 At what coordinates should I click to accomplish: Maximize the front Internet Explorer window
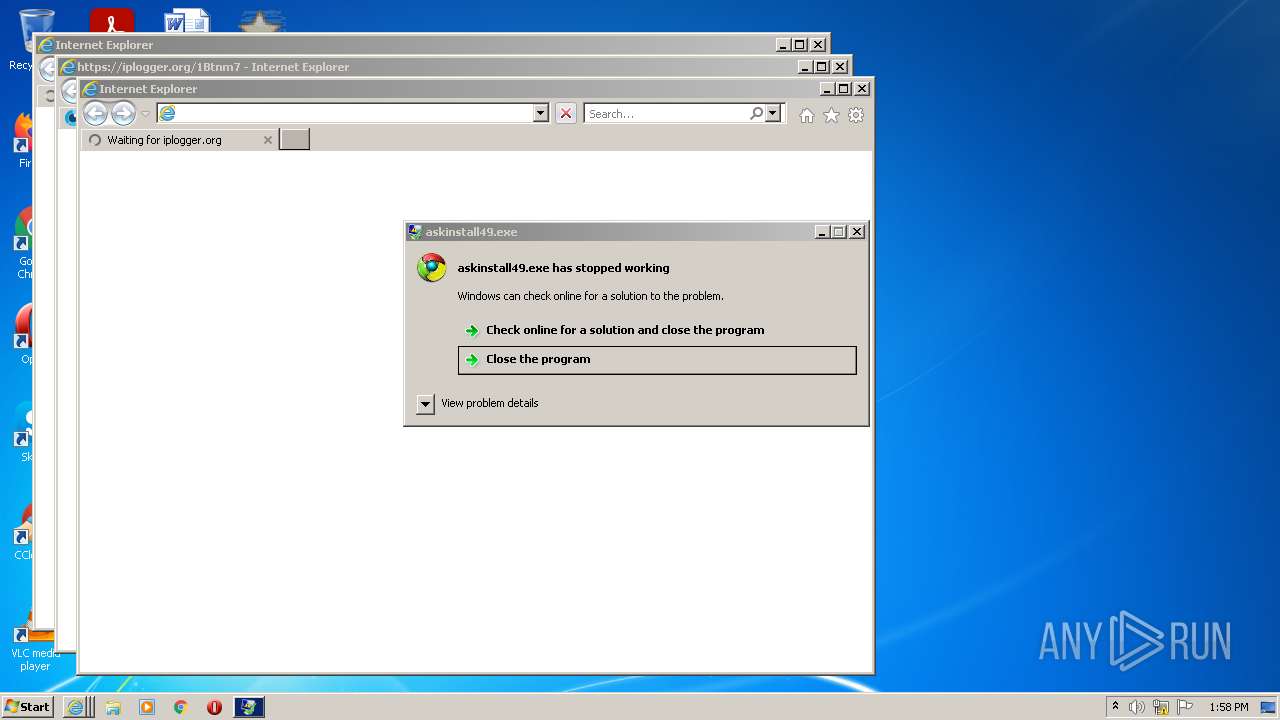pyautogui.click(x=843, y=89)
